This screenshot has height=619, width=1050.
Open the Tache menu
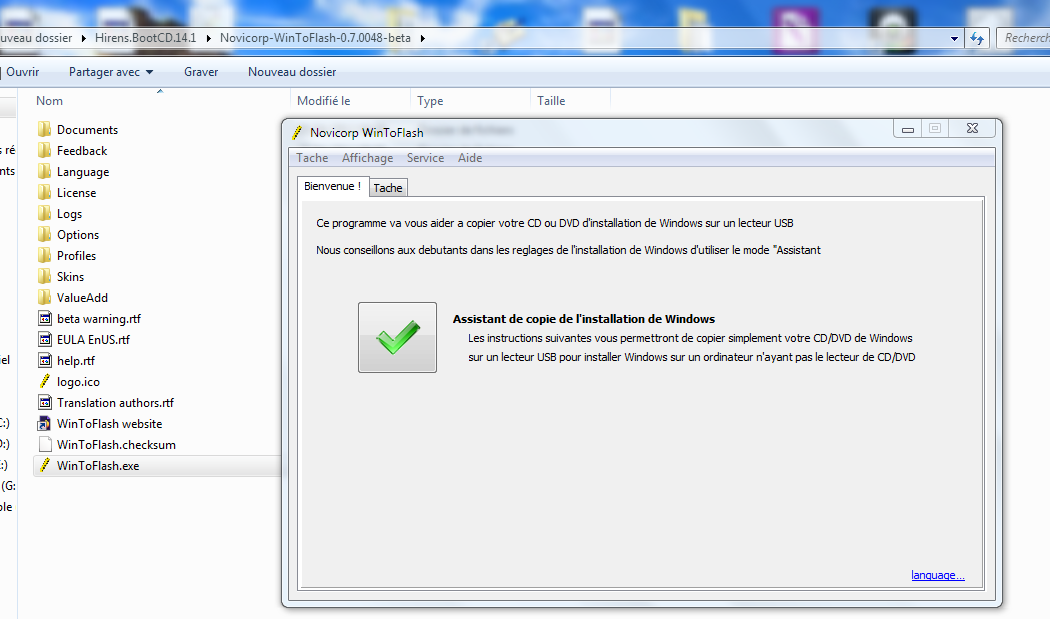(312, 158)
